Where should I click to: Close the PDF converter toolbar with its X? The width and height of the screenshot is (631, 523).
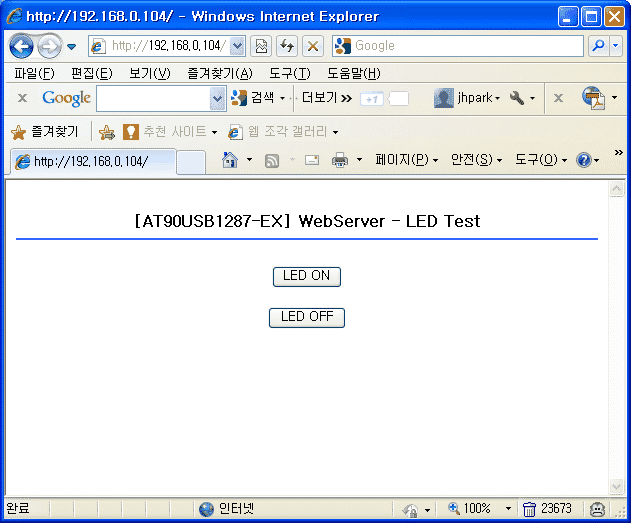tap(558, 98)
